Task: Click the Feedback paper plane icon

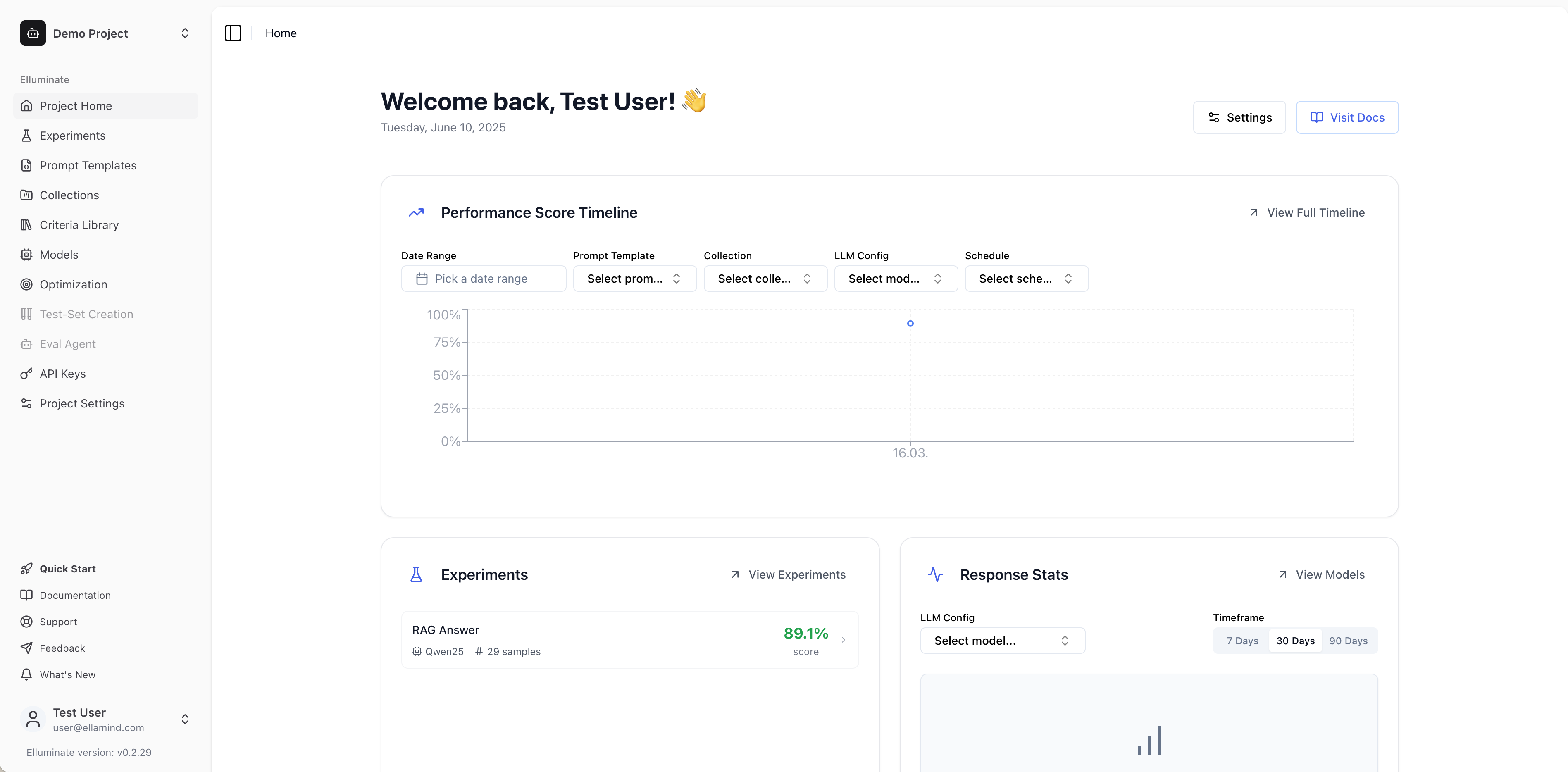Action: click(26, 648)
